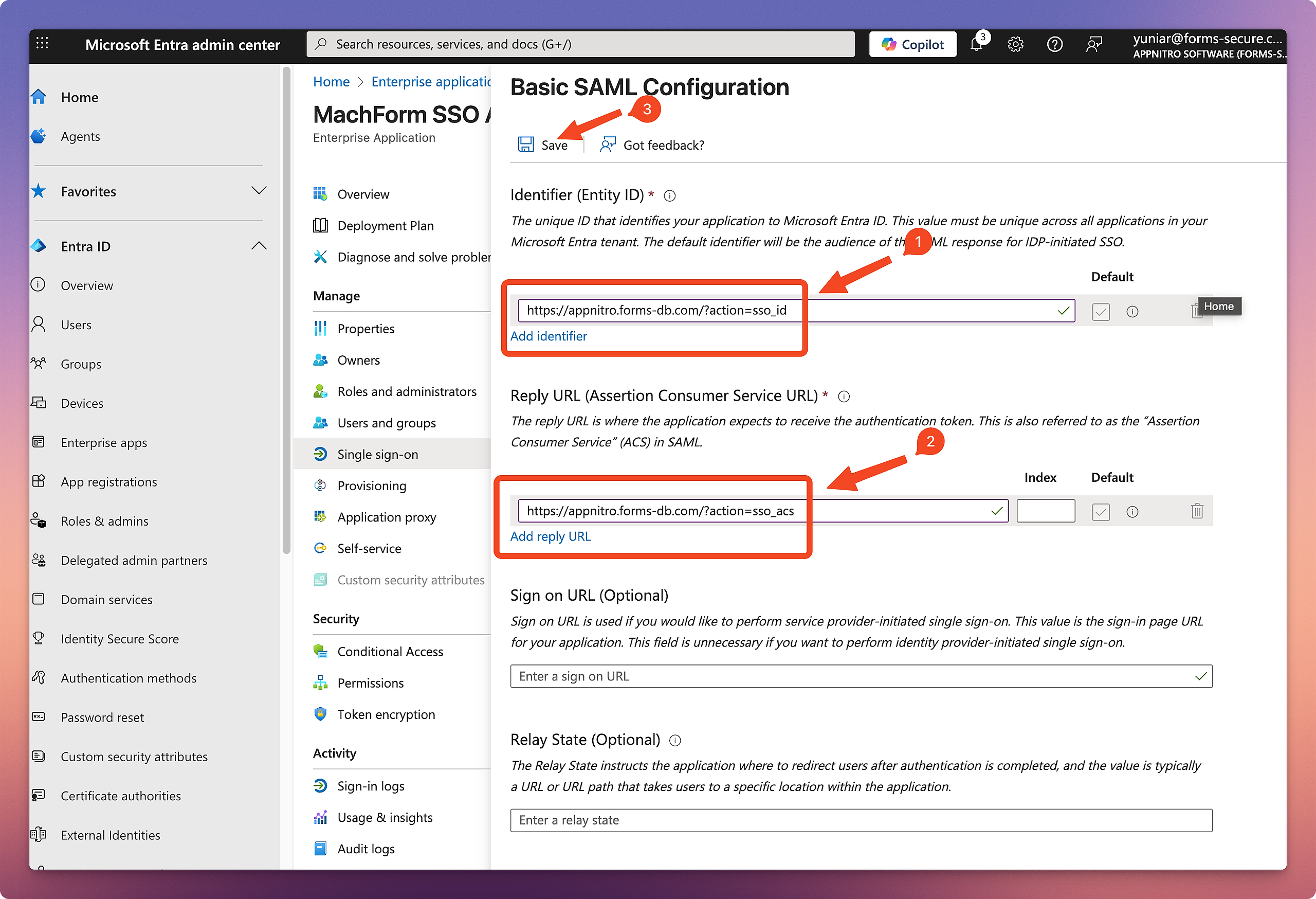1316x899 pixels.
Task: Click the left navigation scrollbar
Action: [286, 311]
